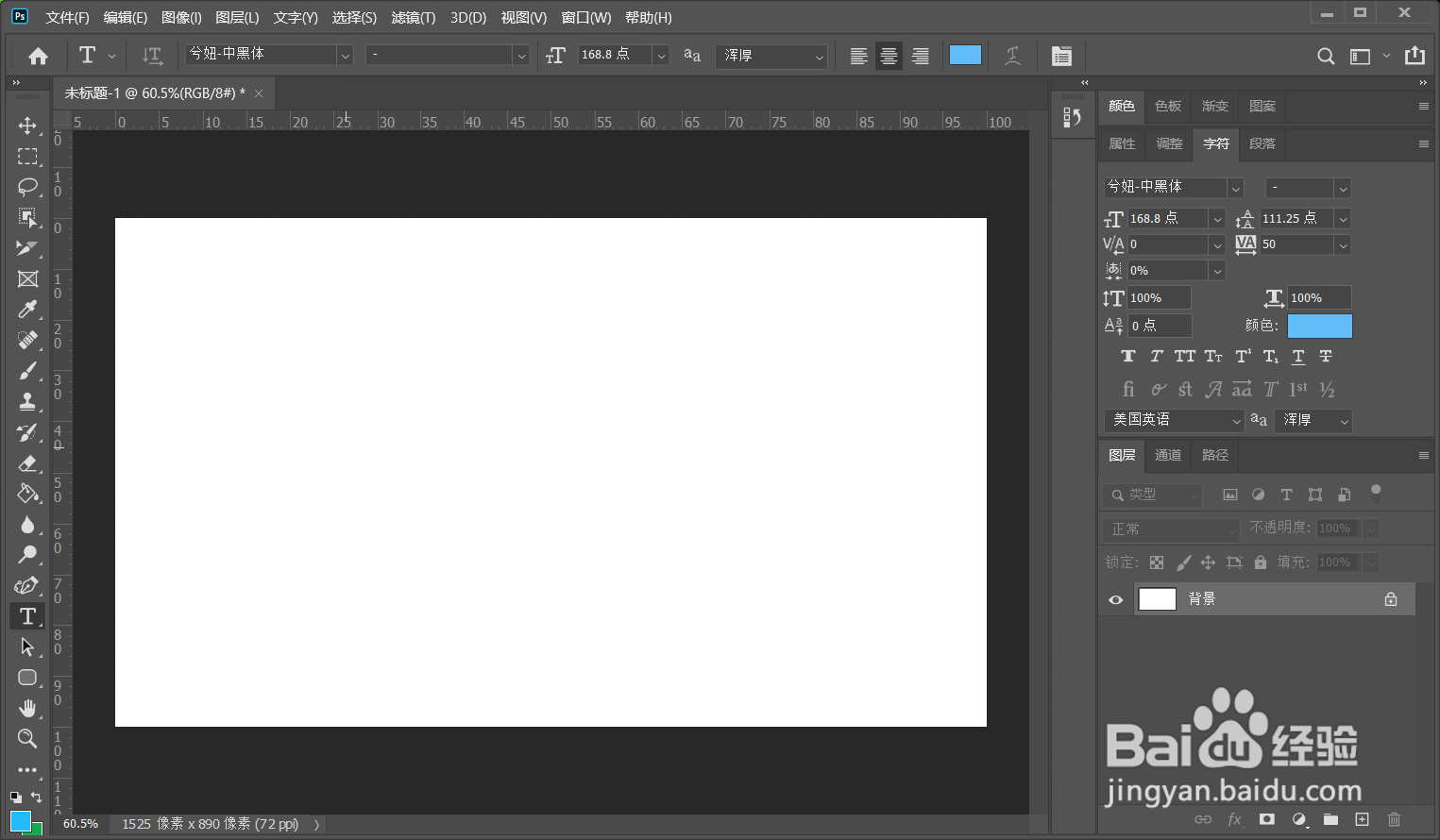Click the delete layer trash icon
The image size is (1440, 840).
tap(1394, 819)
